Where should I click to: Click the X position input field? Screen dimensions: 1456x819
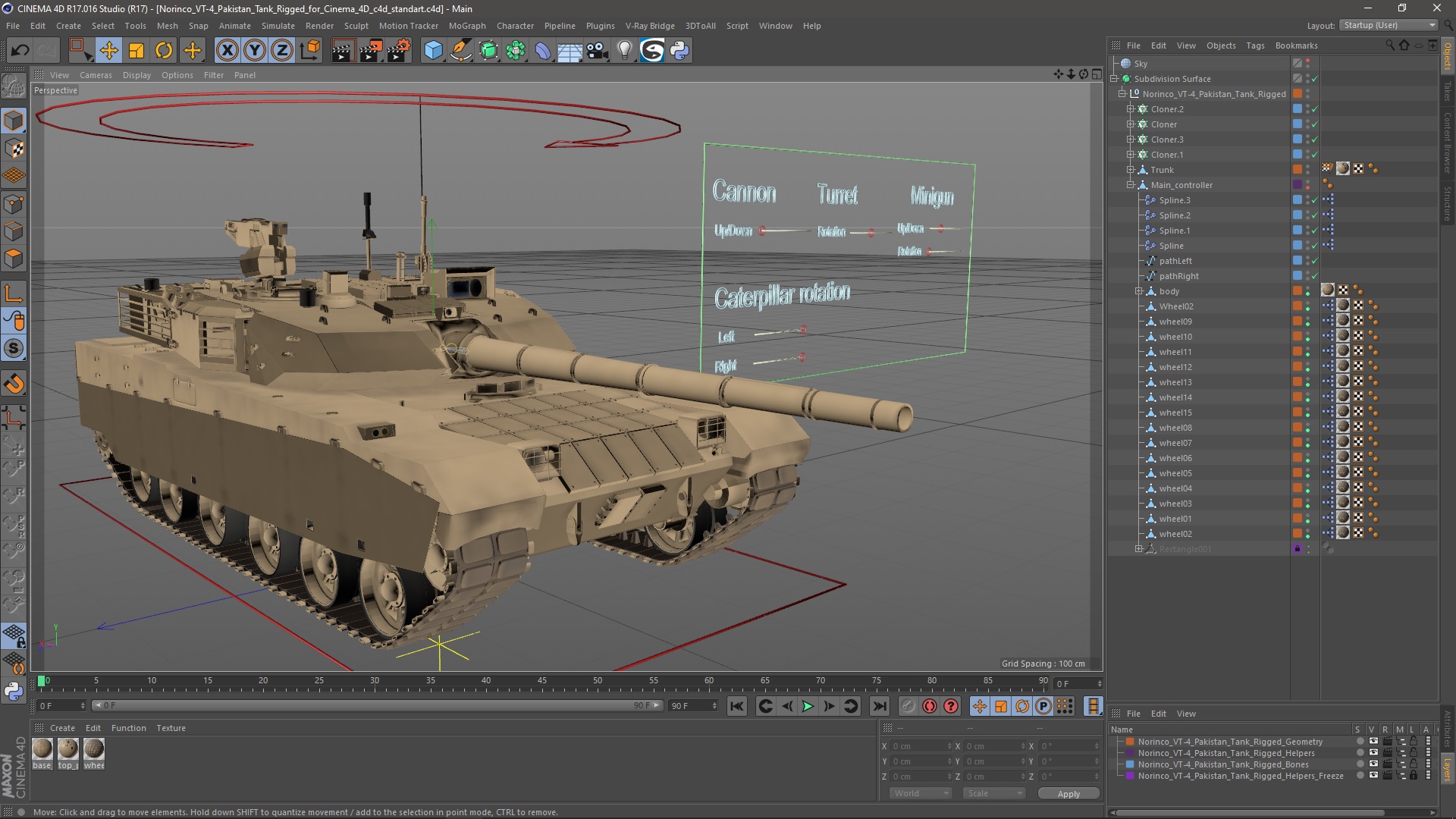tap(922, 746)
